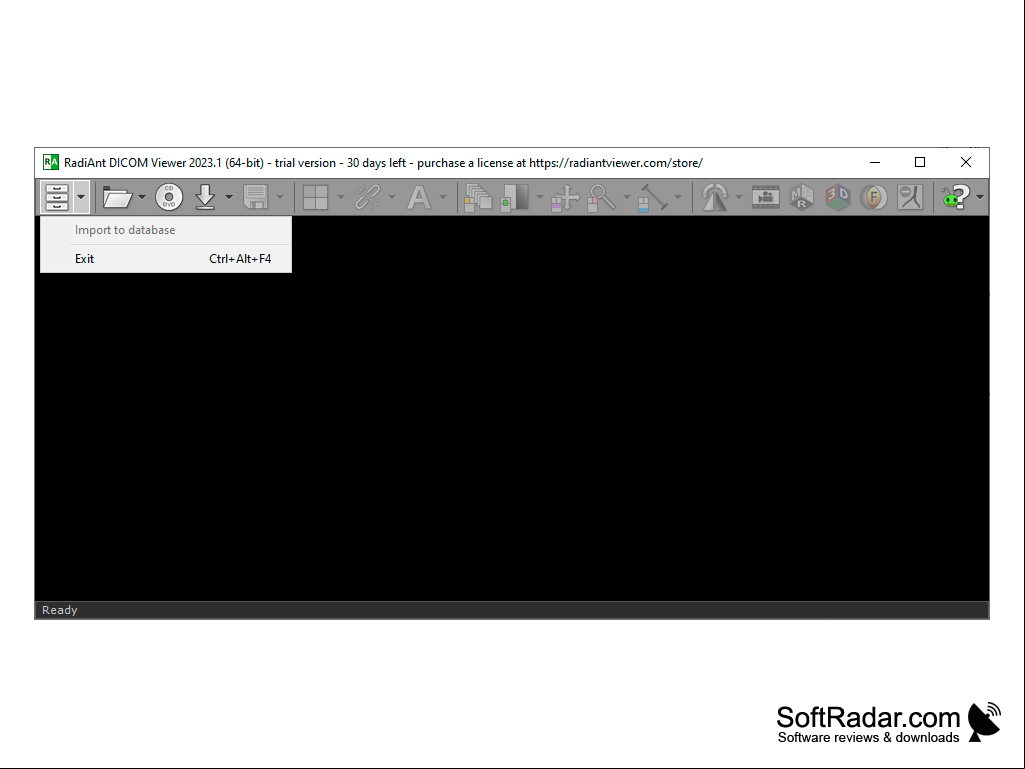Select the zoom magnifier tool
This screenshot has width=1025, height=769.
[x=601, y=197]
